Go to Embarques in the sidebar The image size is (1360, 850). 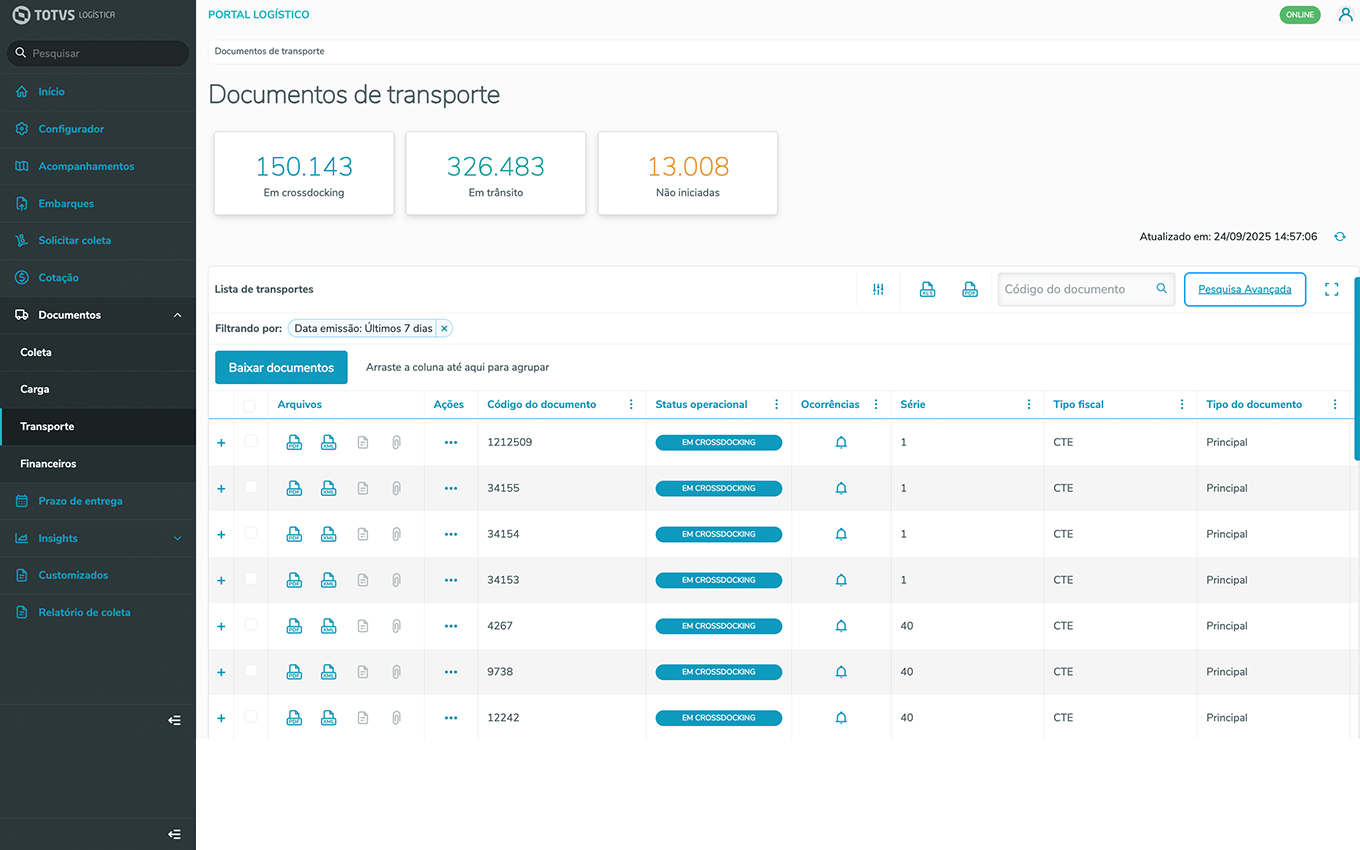[66, 203]
